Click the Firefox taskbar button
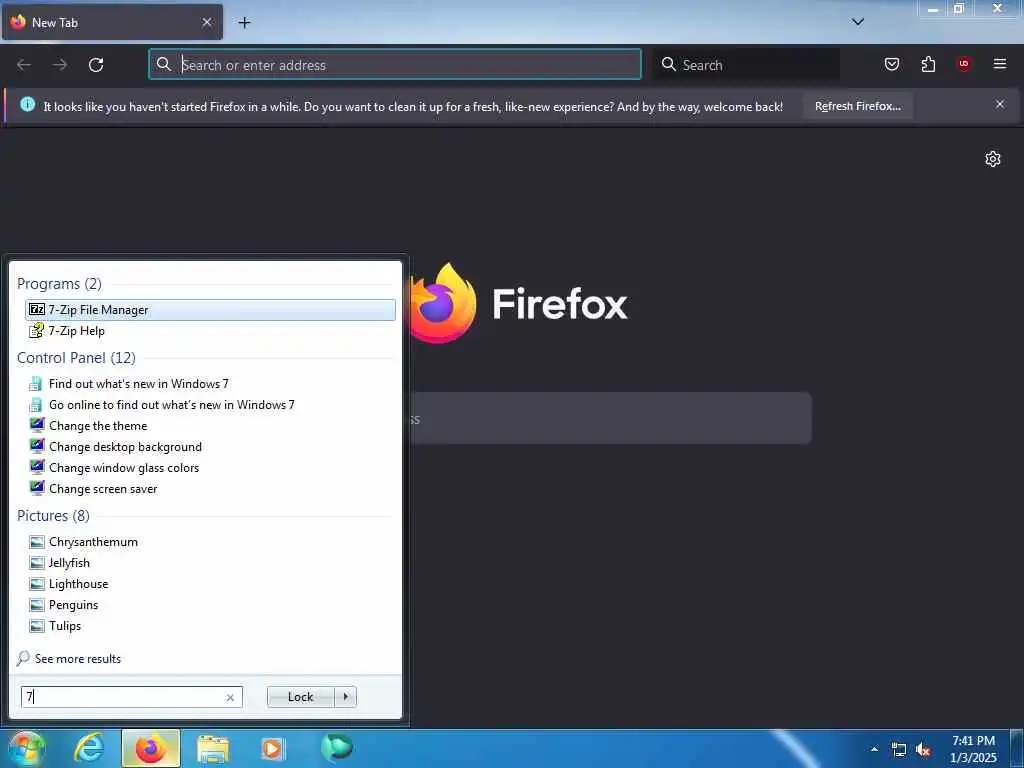Image resolution: width=1024 pixels, height=768 pixels. point(151,748)
